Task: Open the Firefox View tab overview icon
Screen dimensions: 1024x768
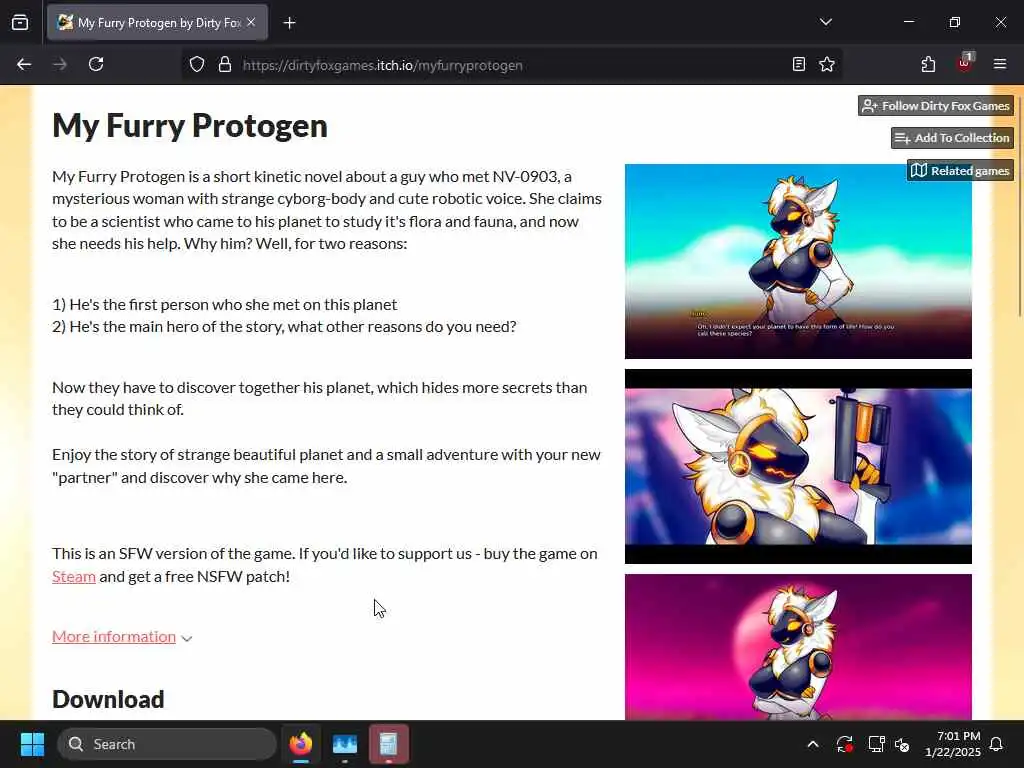Action: click(20, 23)
